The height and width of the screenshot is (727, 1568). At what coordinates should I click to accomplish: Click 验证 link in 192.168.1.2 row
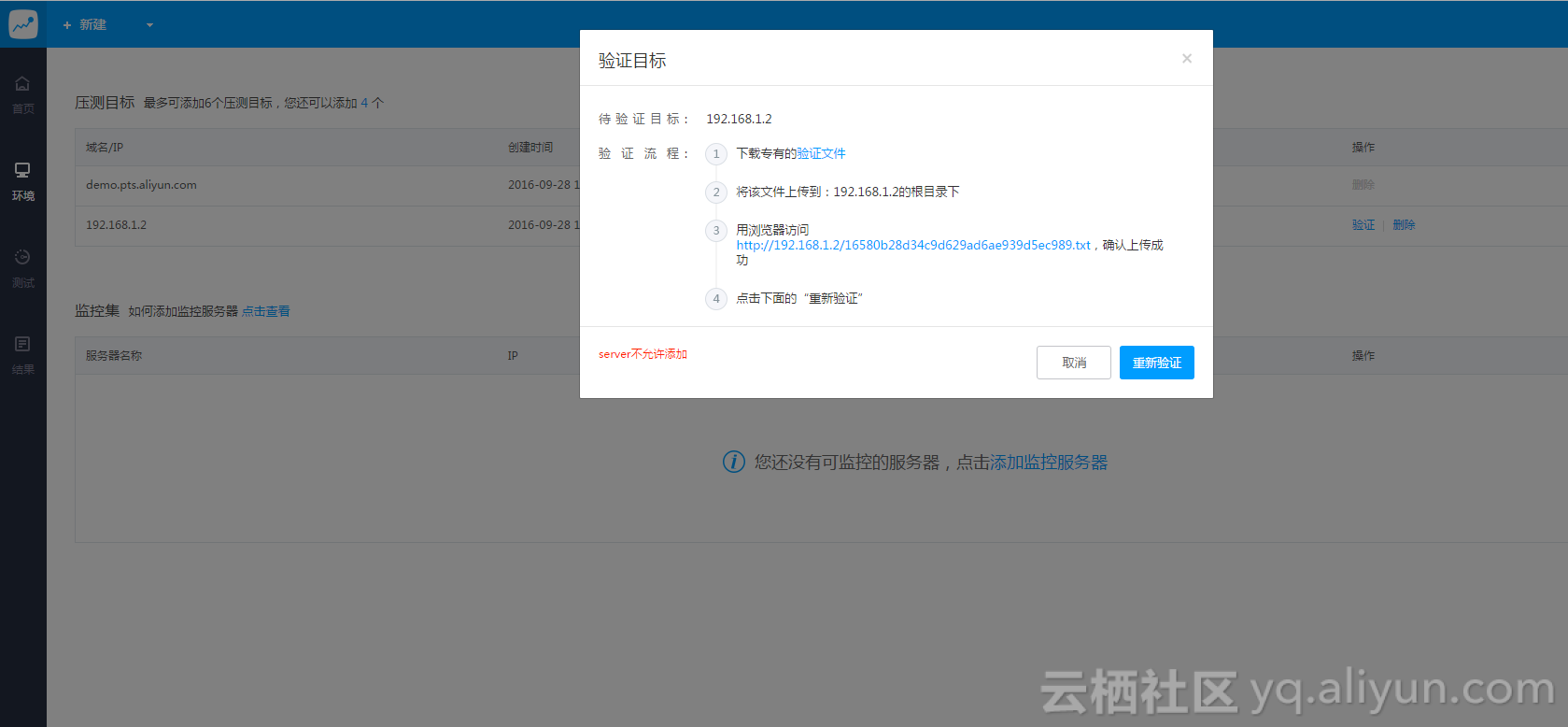pos(1363,225)
